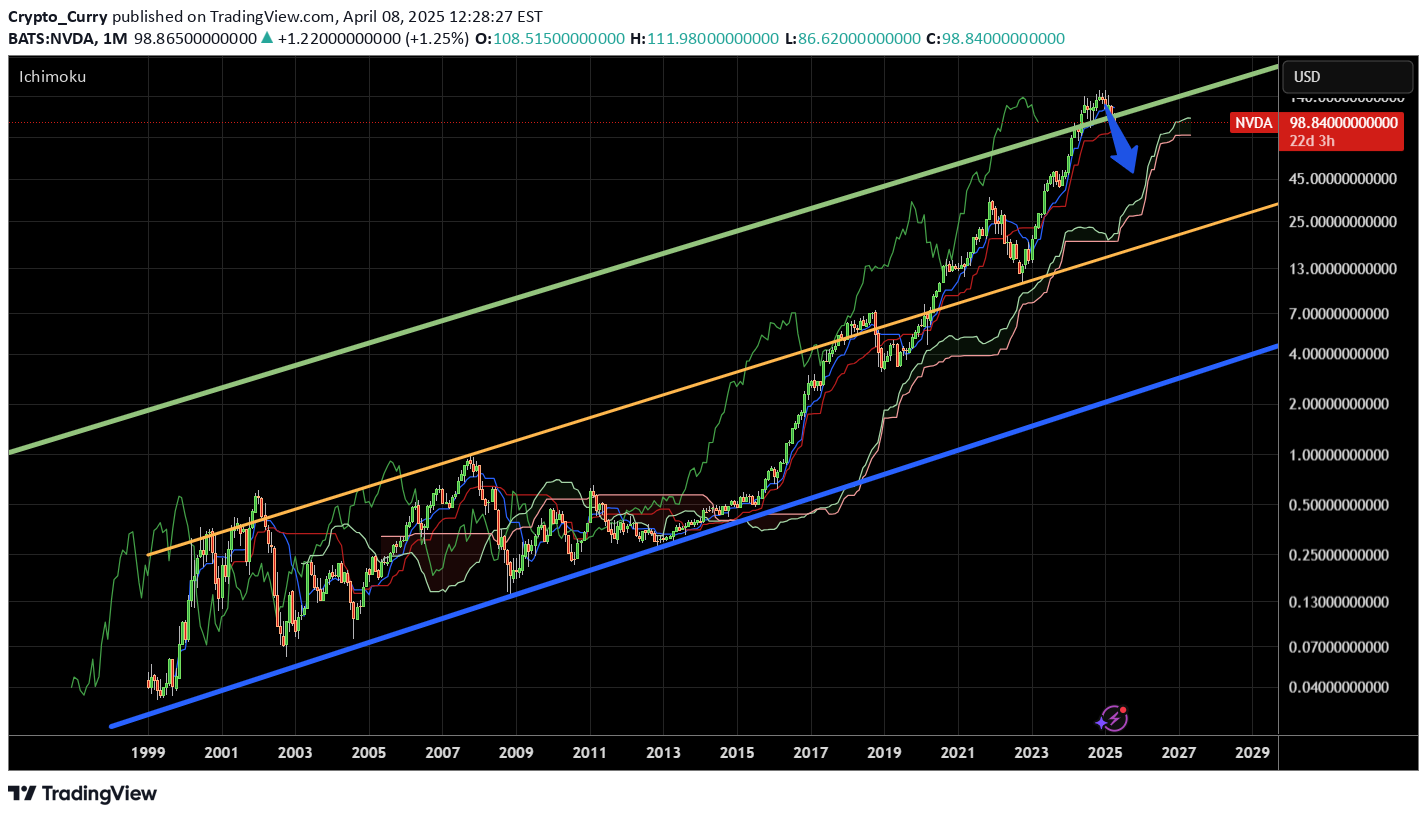1427x817 pixels.
Task: Open the USD currency selector
Action: coord(1348,77)
